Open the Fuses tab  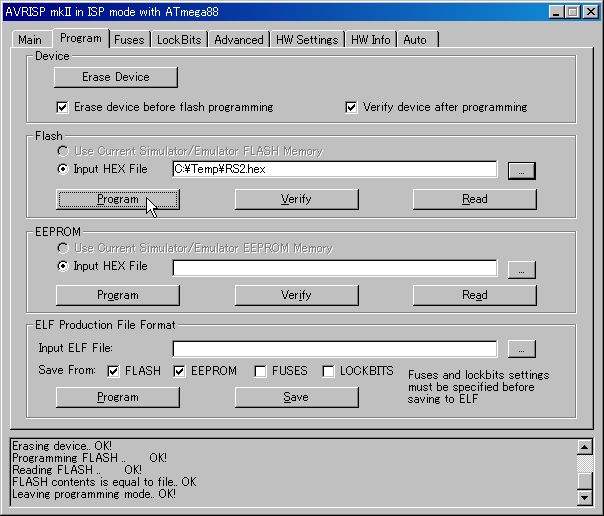tap(129, 40)
